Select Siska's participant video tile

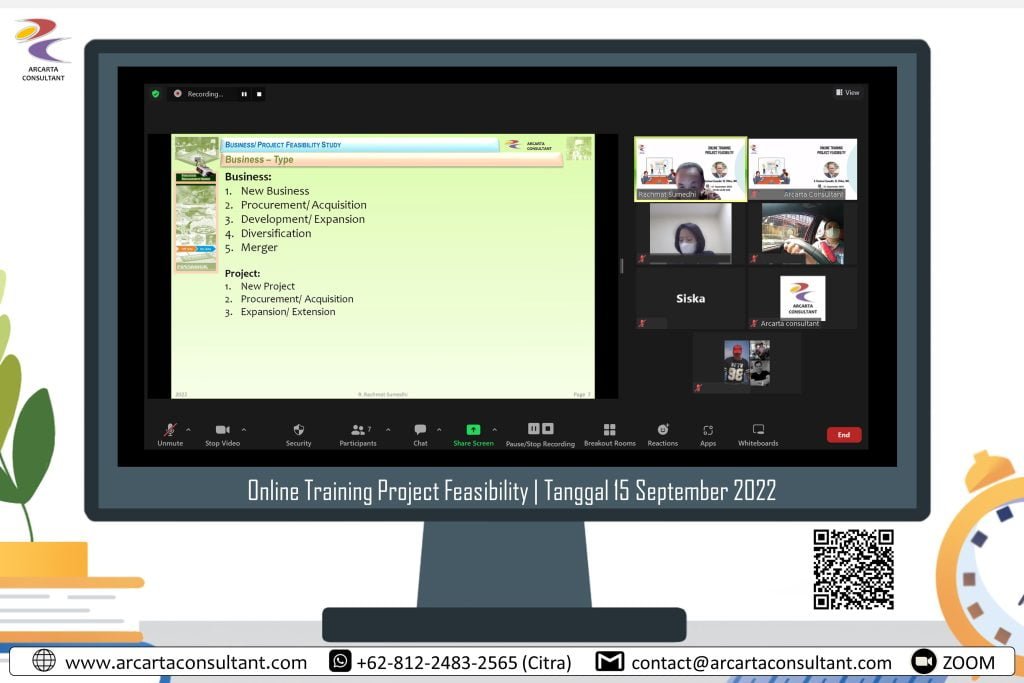pos(690,298)
